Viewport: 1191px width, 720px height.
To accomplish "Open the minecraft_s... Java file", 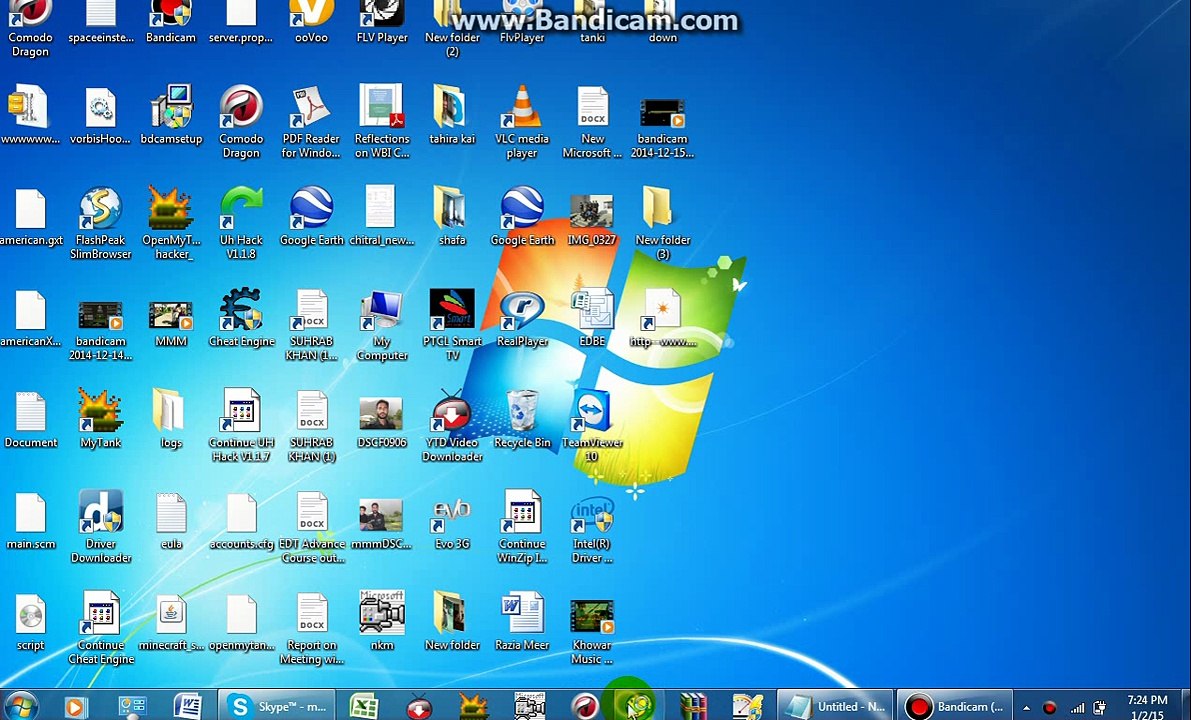I will pyautogui.click(x=172, y=621).
